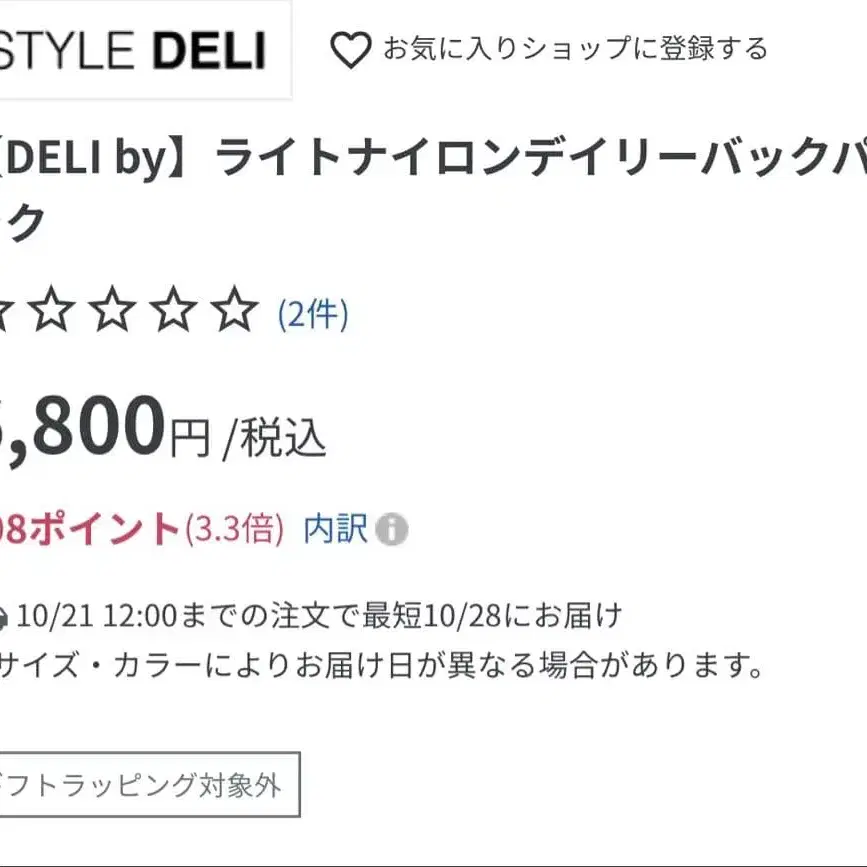Click the 800円 税込 price text
Viewport: 867px width, 867px height.
pos(163,429)
